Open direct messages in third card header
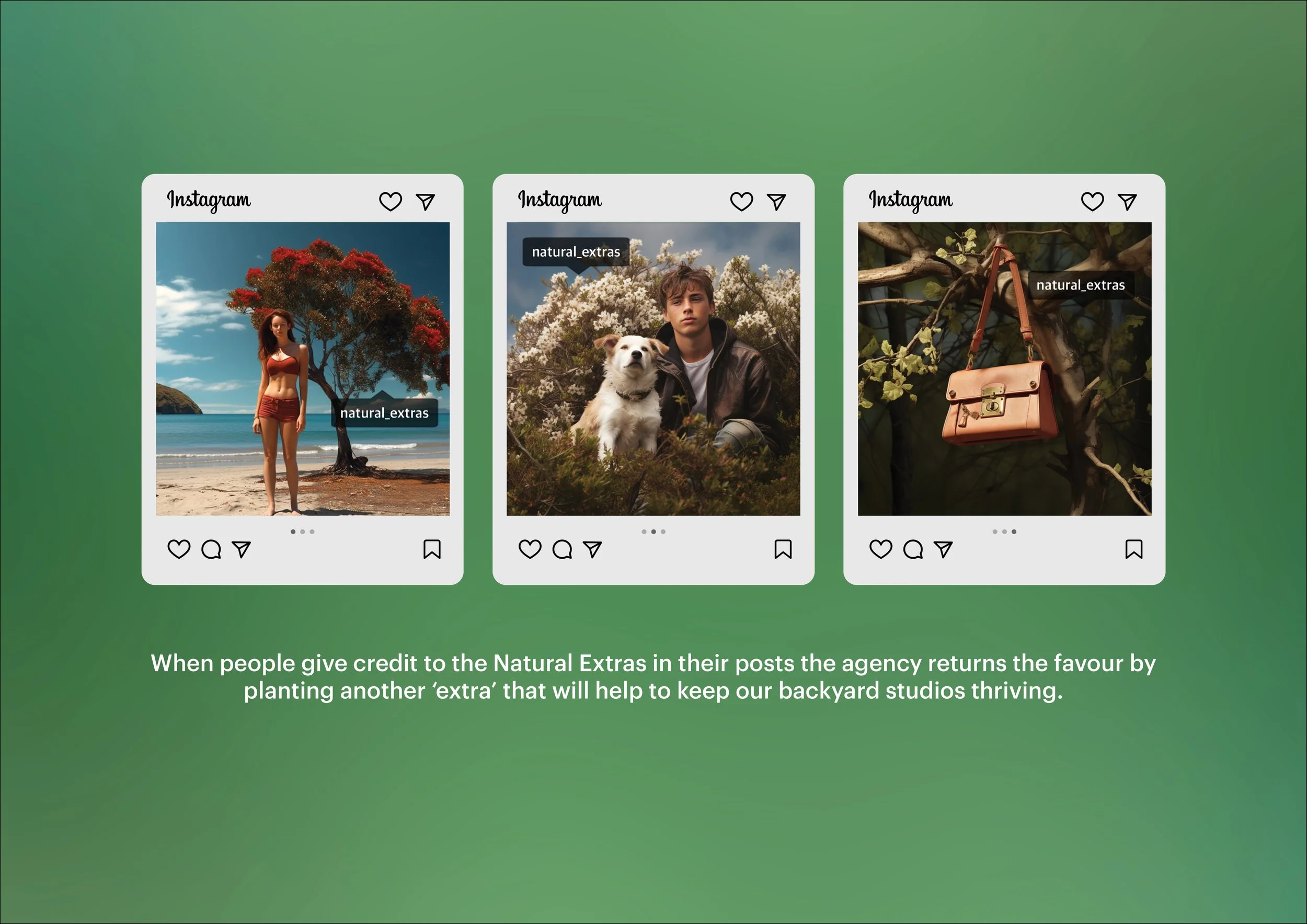 [x=1127, y=201]
